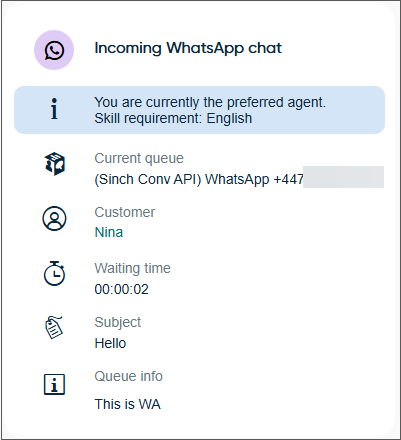Click the Current queue label

pos(139,158)
